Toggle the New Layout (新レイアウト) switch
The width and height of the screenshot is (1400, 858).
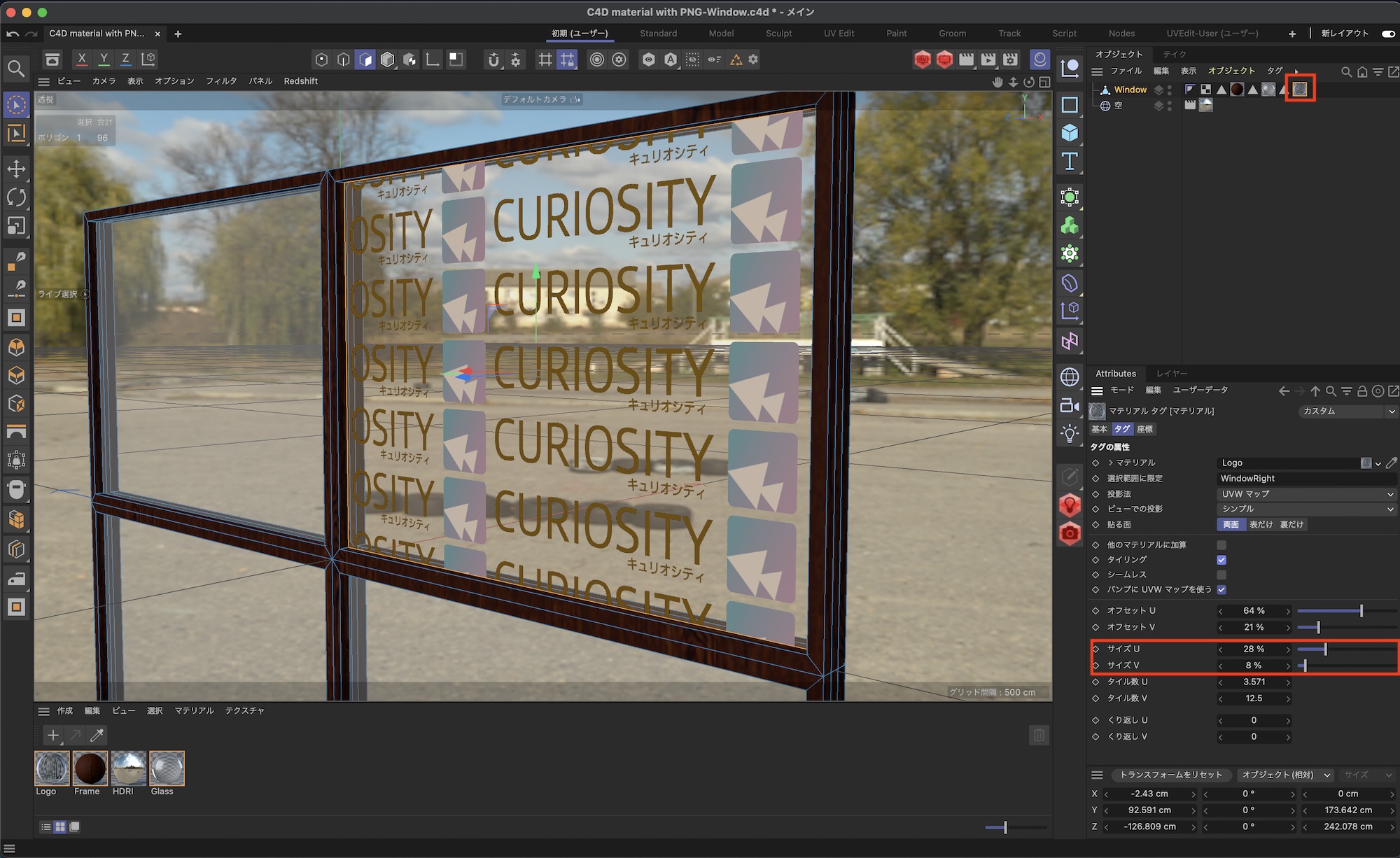[1388, 34]
